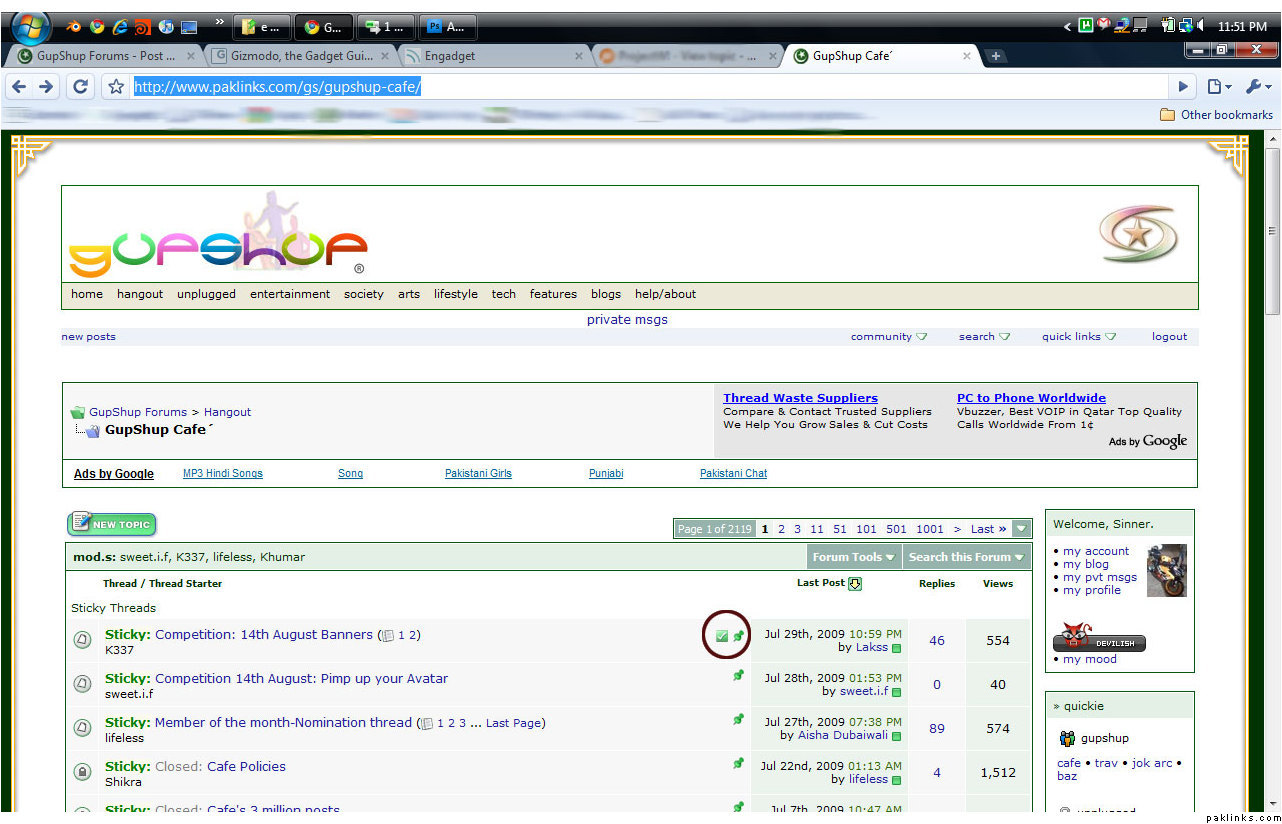Click the Last Post sort arrow icon
1282x824 pixels.
pos(855,584)
